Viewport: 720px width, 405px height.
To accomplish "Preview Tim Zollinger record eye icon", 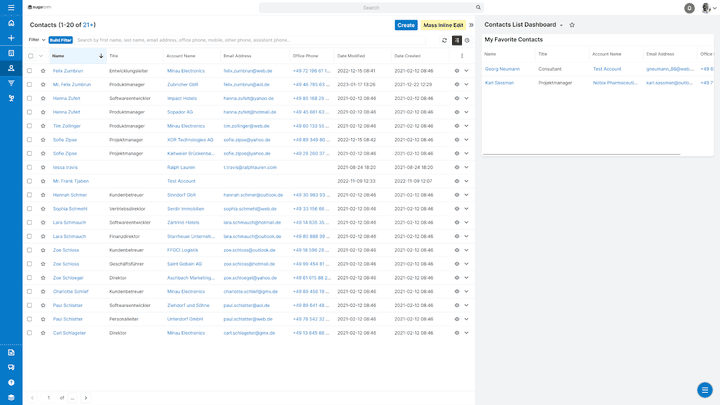I will (x=457, y=126).
